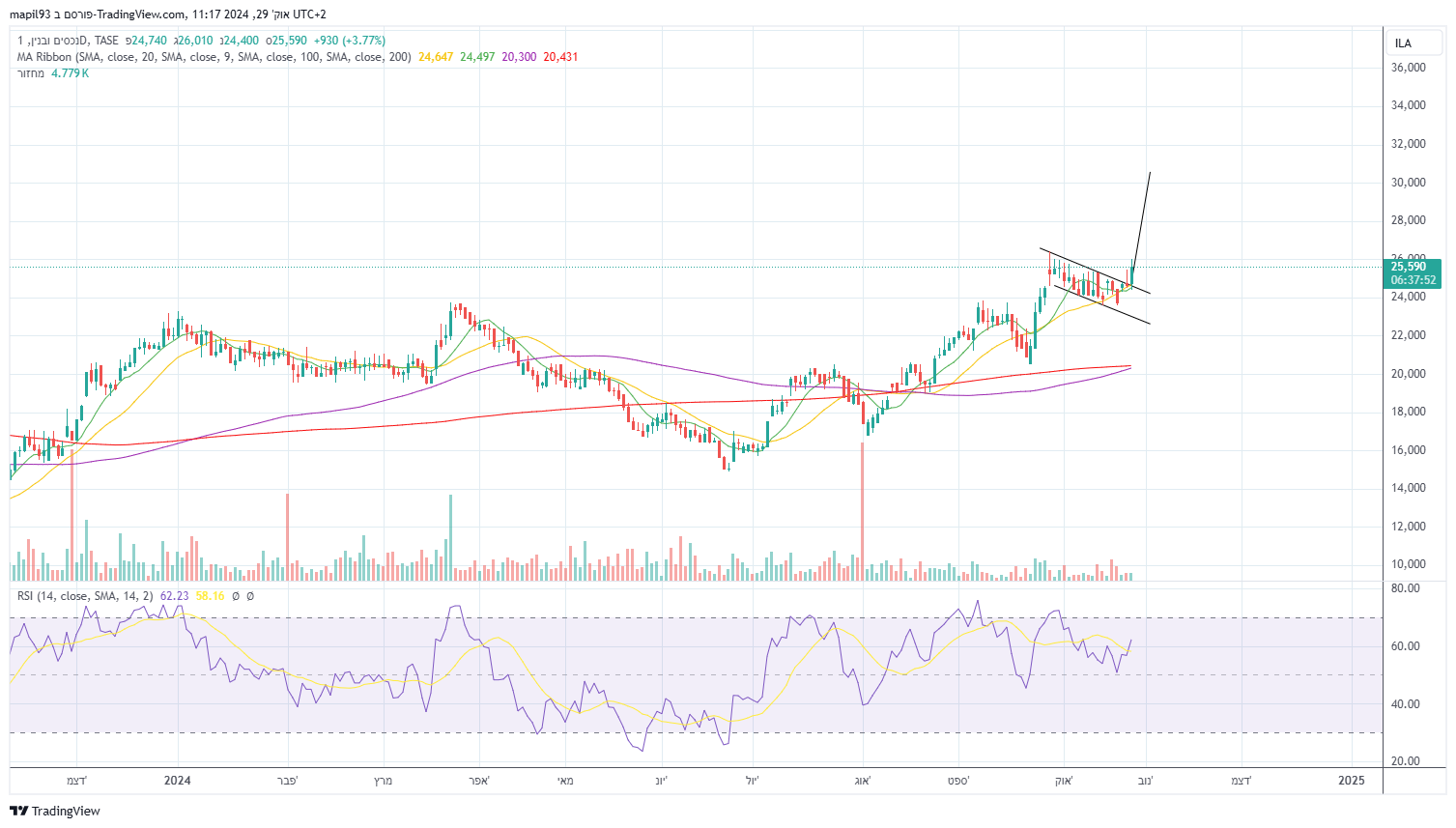Viewport: 1456px width, 828px height.
Task: Click the RSI (14, close, SMA, 14, 2) legend
Action: point(85,596)
